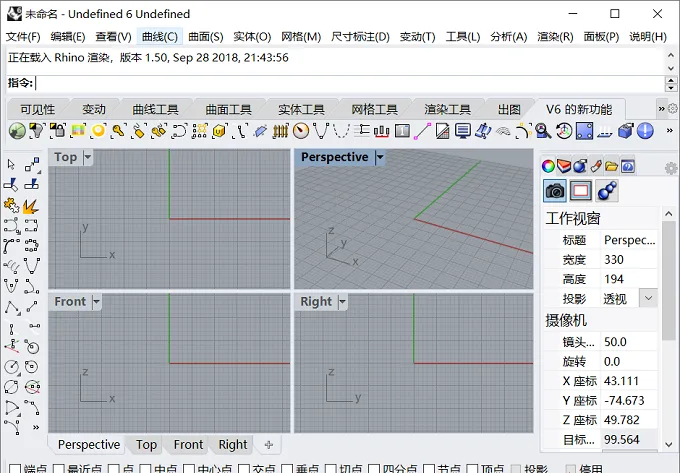Open the 分析(A) menu
680x473 pixels.
[x=509, y=36]
